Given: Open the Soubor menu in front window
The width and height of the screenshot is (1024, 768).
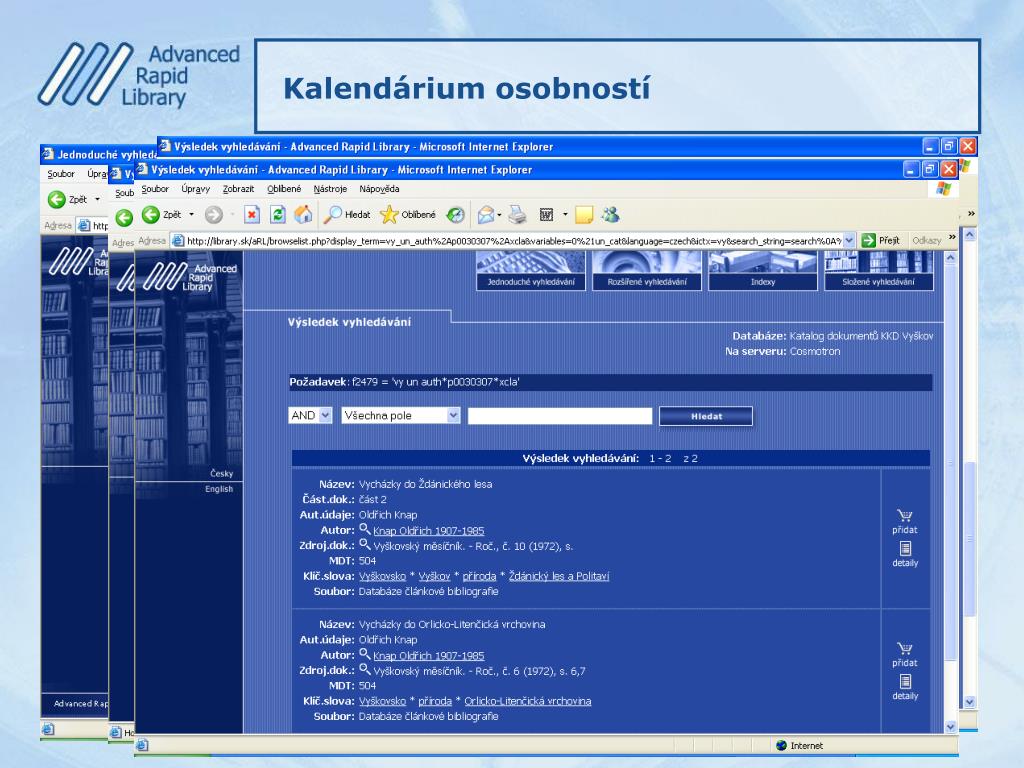Looking at the screenshot, I should coord(155,189).
